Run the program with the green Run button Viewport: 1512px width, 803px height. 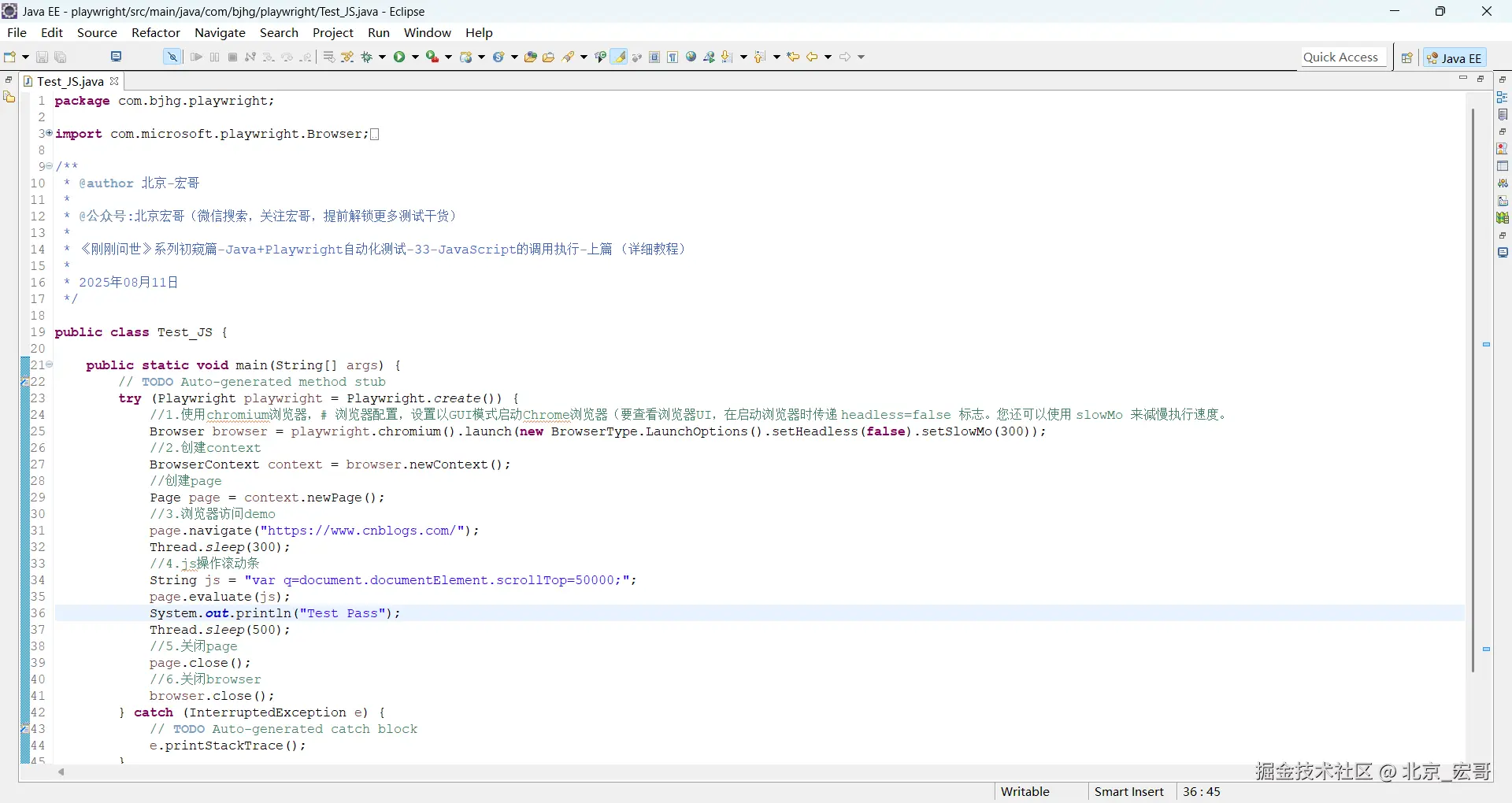[399, 57]
